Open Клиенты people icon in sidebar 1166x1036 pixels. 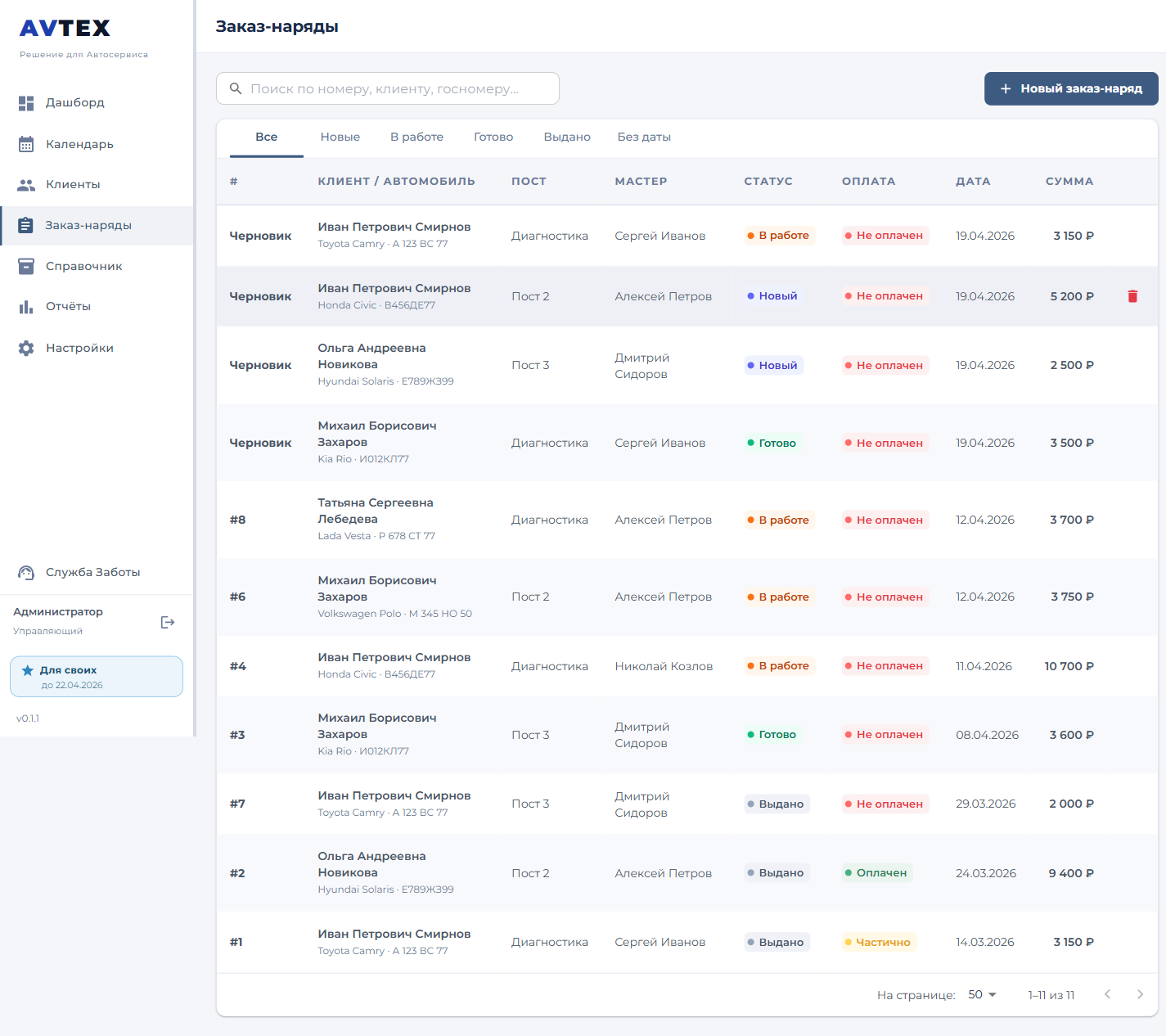26,185
